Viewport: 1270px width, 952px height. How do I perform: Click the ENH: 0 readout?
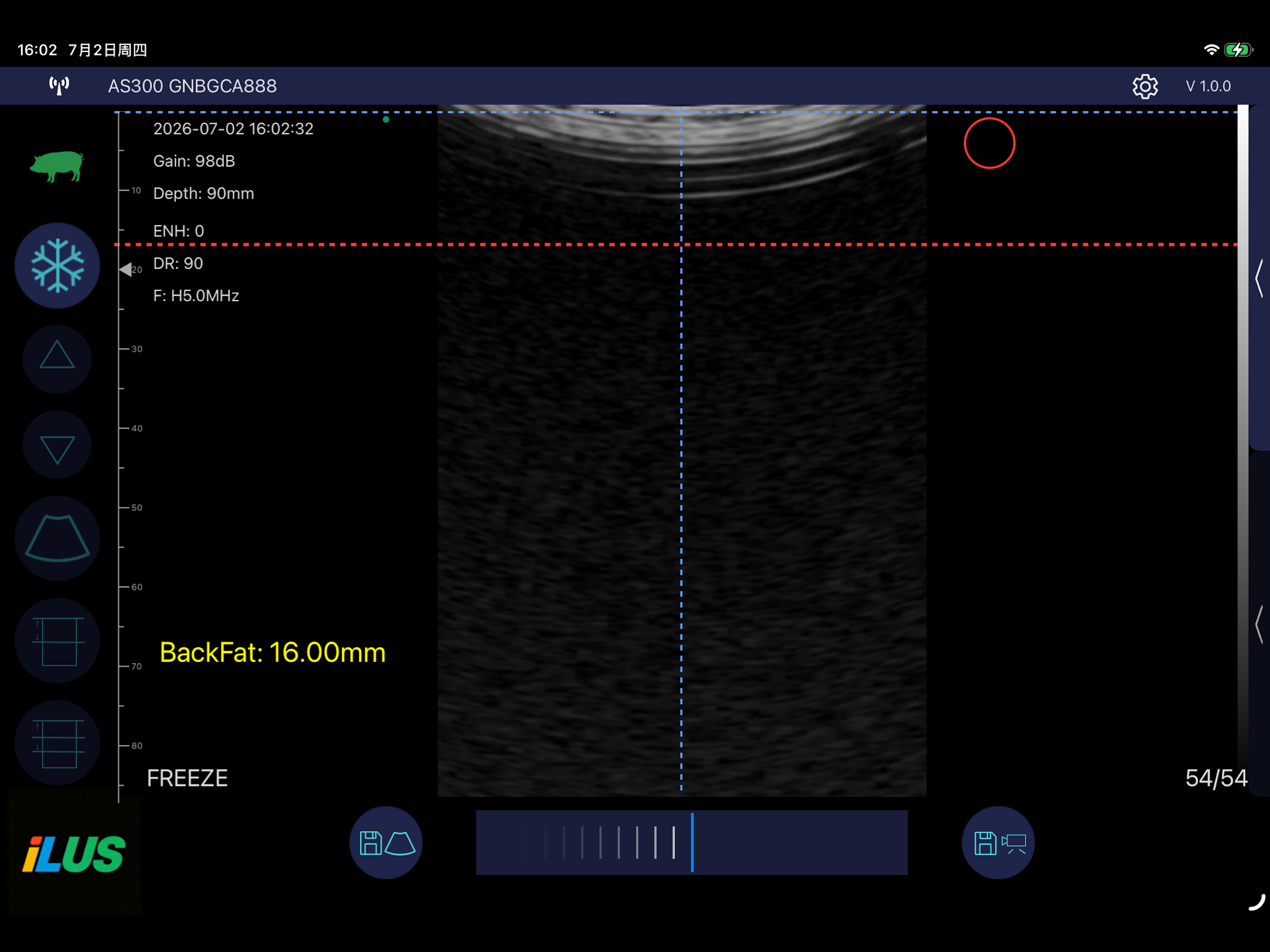pyautogui.click(x=179, y=231)
